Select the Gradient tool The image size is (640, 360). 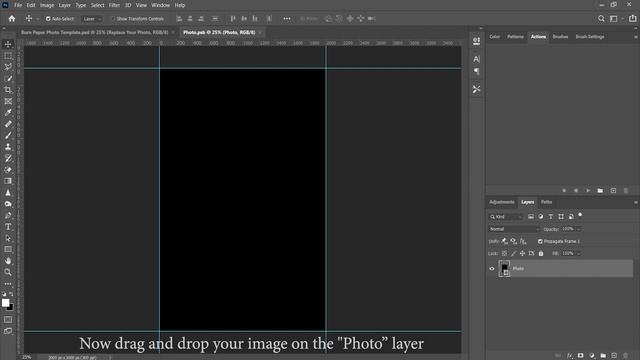8,181
